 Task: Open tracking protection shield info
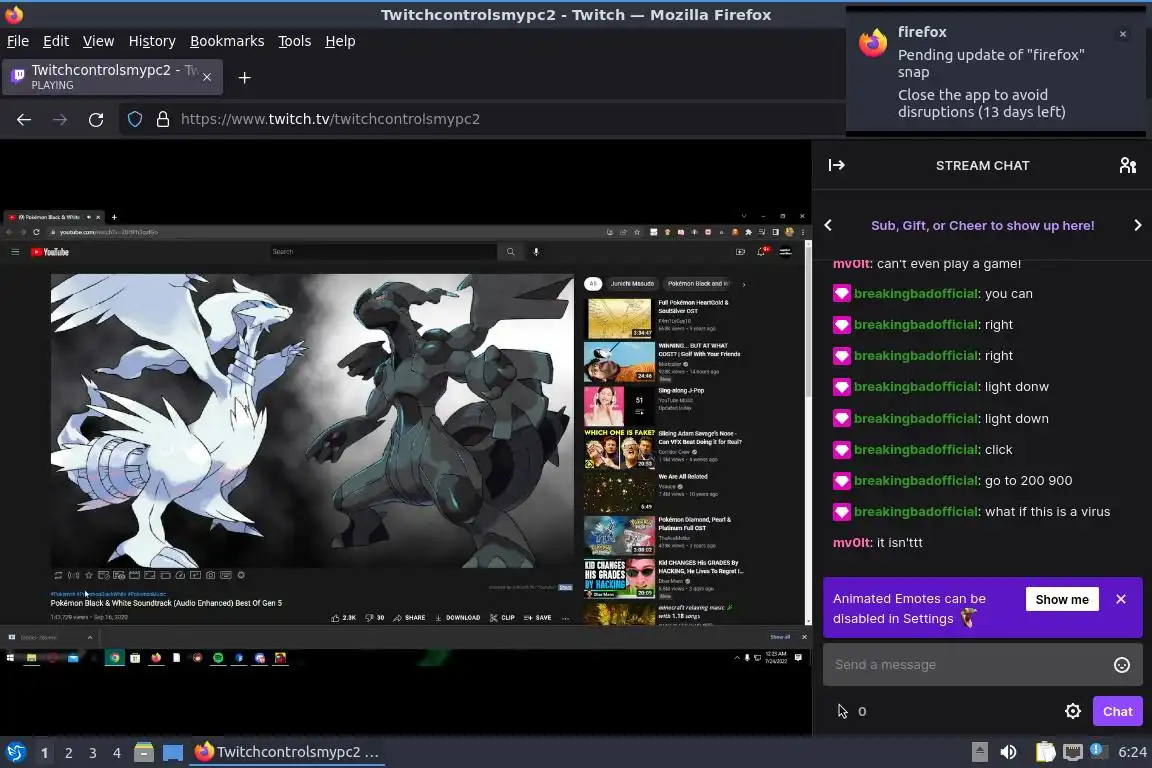click(x=135, y=119)
